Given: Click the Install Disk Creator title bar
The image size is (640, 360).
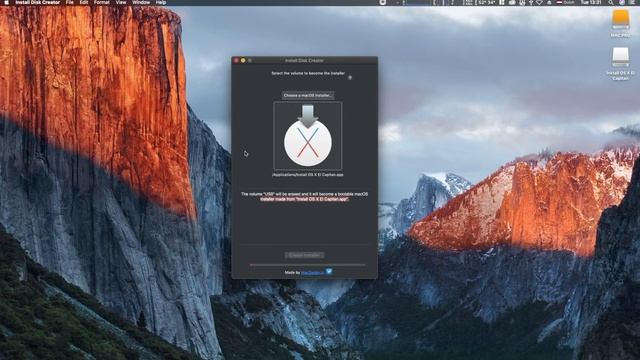Looking at the screenshot, I should (304, 60).
